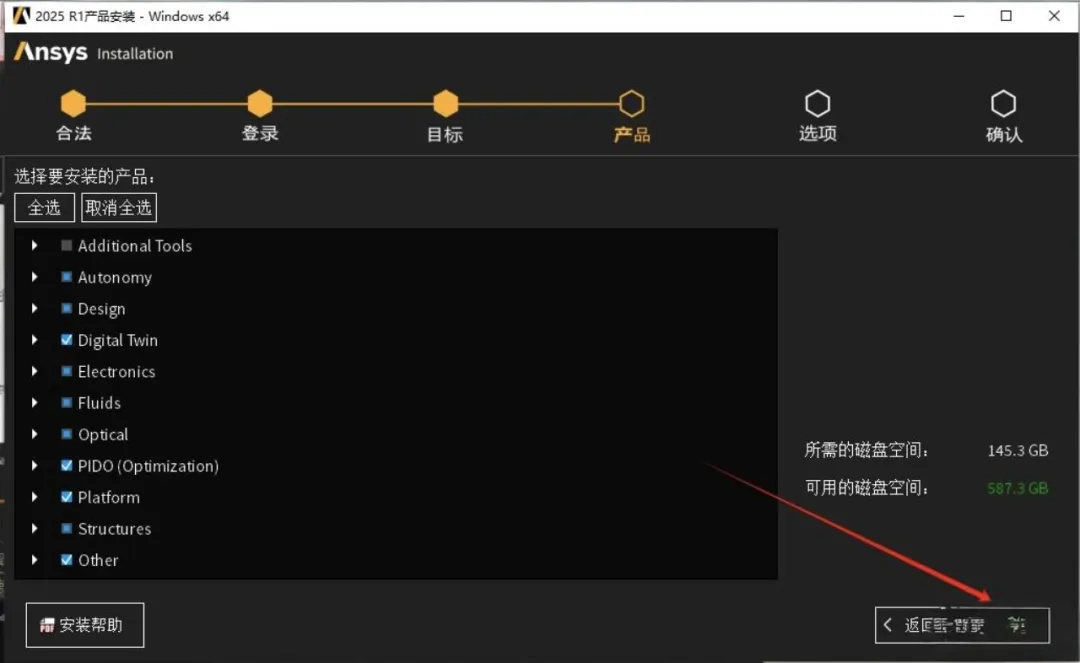
Task: Maximize the installer window
Action: click(1006, 16)
